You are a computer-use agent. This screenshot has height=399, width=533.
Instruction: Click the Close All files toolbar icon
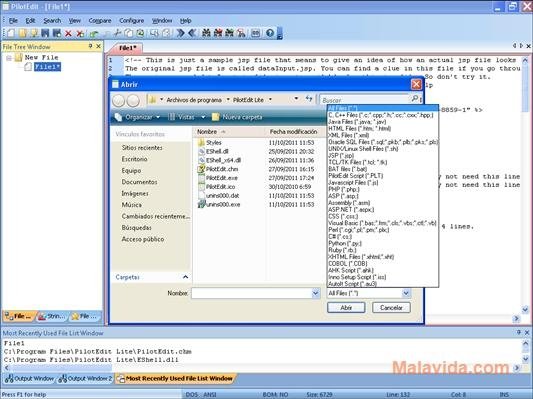click(x=80, y=33)
